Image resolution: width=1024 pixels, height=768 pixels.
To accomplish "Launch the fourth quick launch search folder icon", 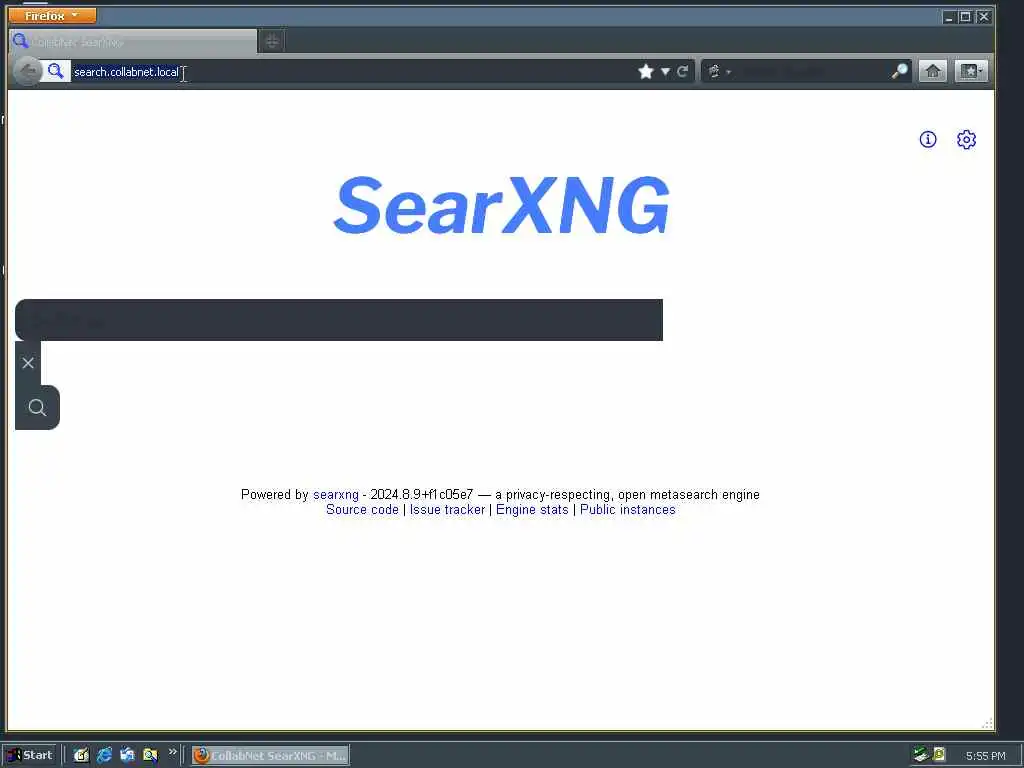I will click(x=150, y=755).
